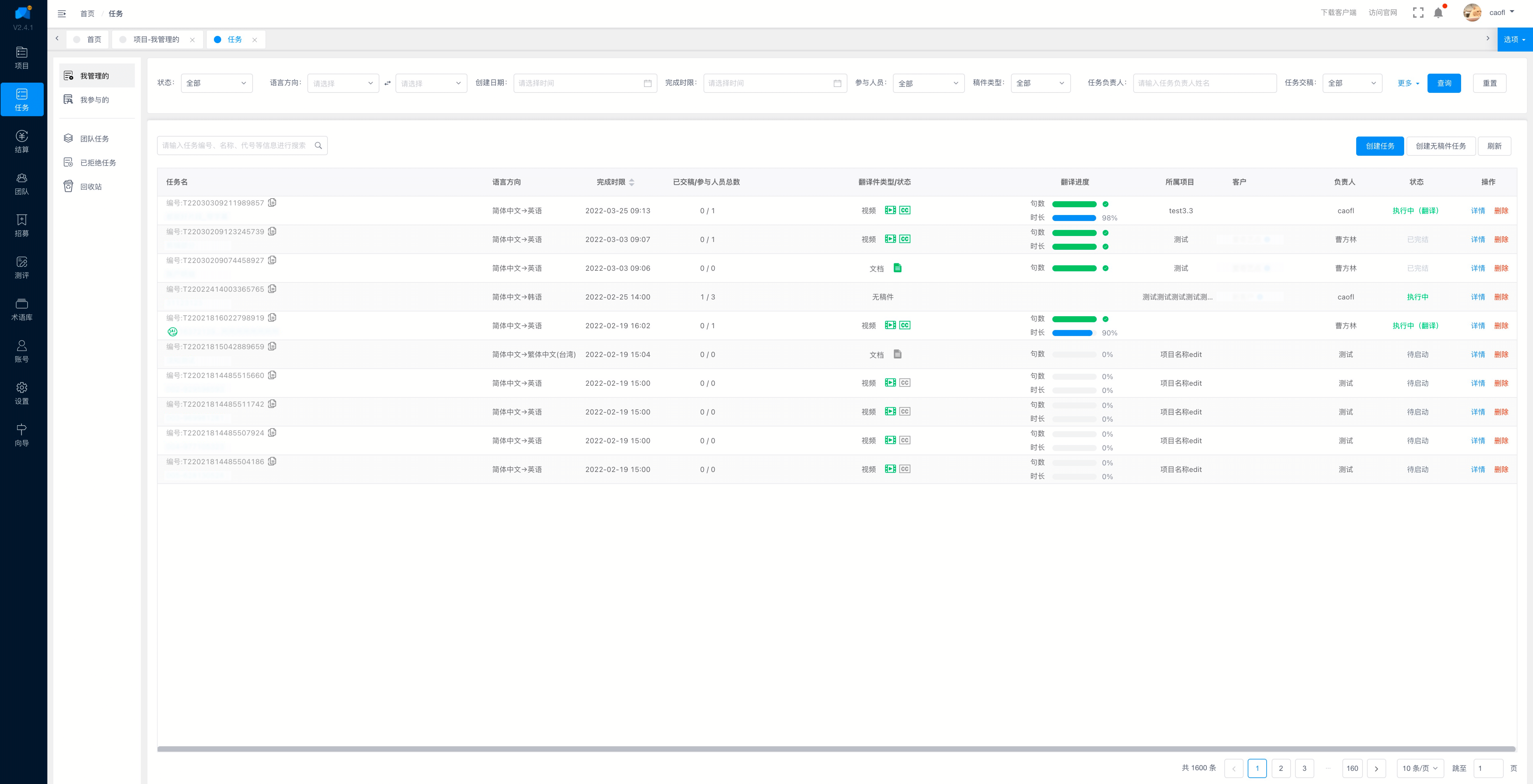Image resolution: width=1533 pixels, height=784 pixels.
Task: Click the user avatar picture
Action: [x=1472, y=13]
